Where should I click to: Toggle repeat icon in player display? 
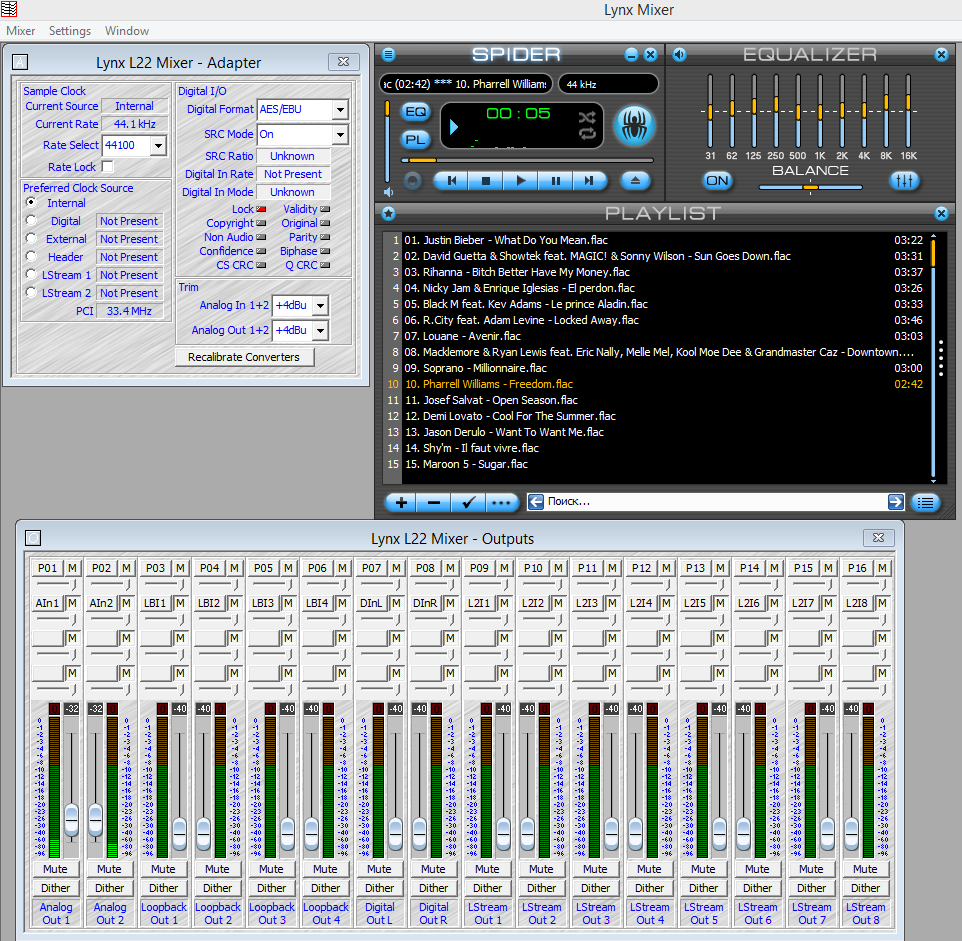(587, 133)
